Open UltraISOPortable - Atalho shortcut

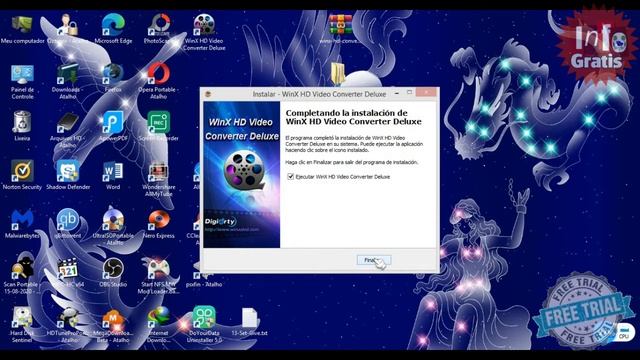(113, 227)
